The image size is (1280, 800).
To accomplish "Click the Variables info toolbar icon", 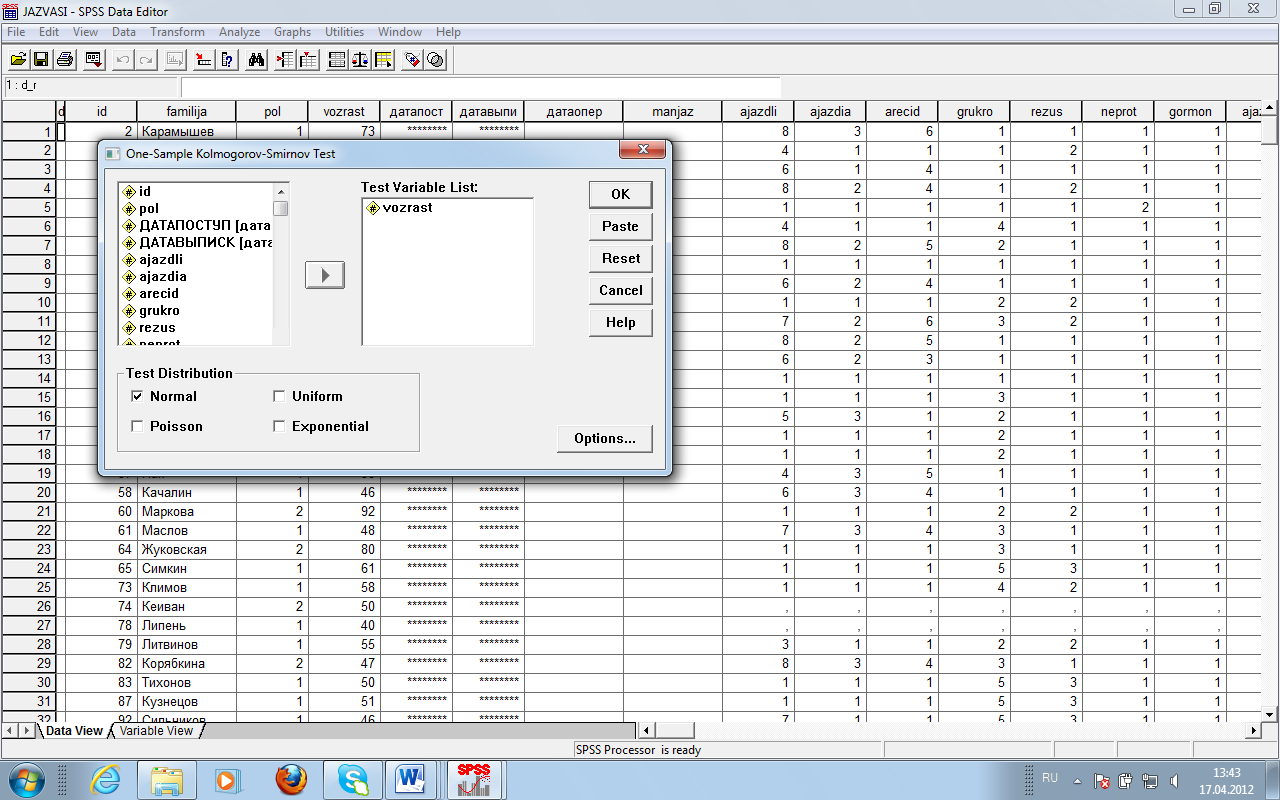I will 227,59.
